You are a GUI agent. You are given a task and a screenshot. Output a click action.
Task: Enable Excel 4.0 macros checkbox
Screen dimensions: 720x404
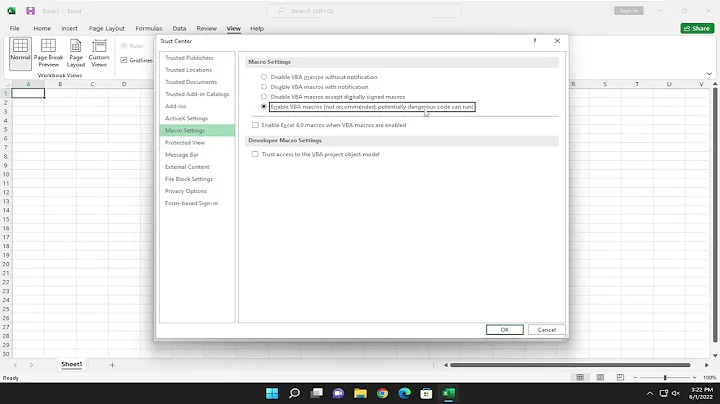(x=255, y=125)
